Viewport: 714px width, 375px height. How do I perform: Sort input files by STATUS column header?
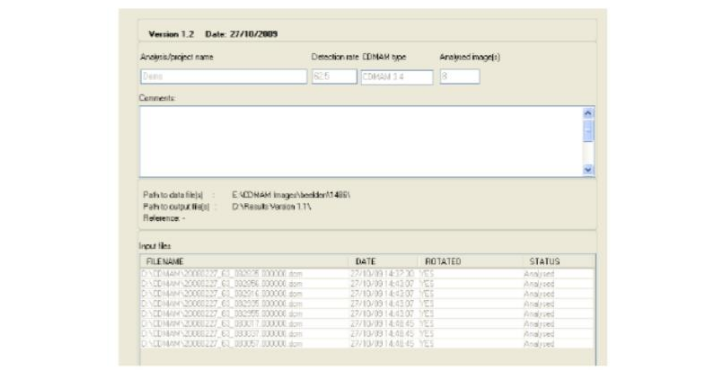pos(558,261)
